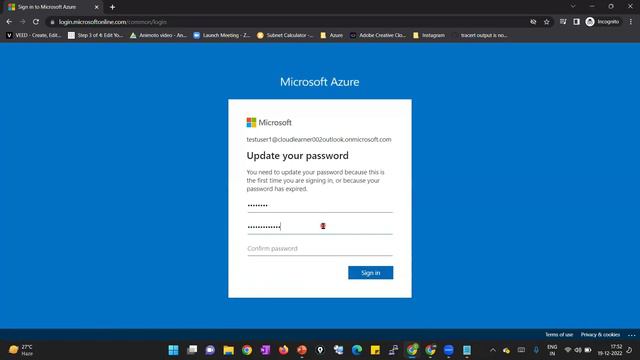Select the Sign in to Microsoft Azure tab

(x=53, y=7)
